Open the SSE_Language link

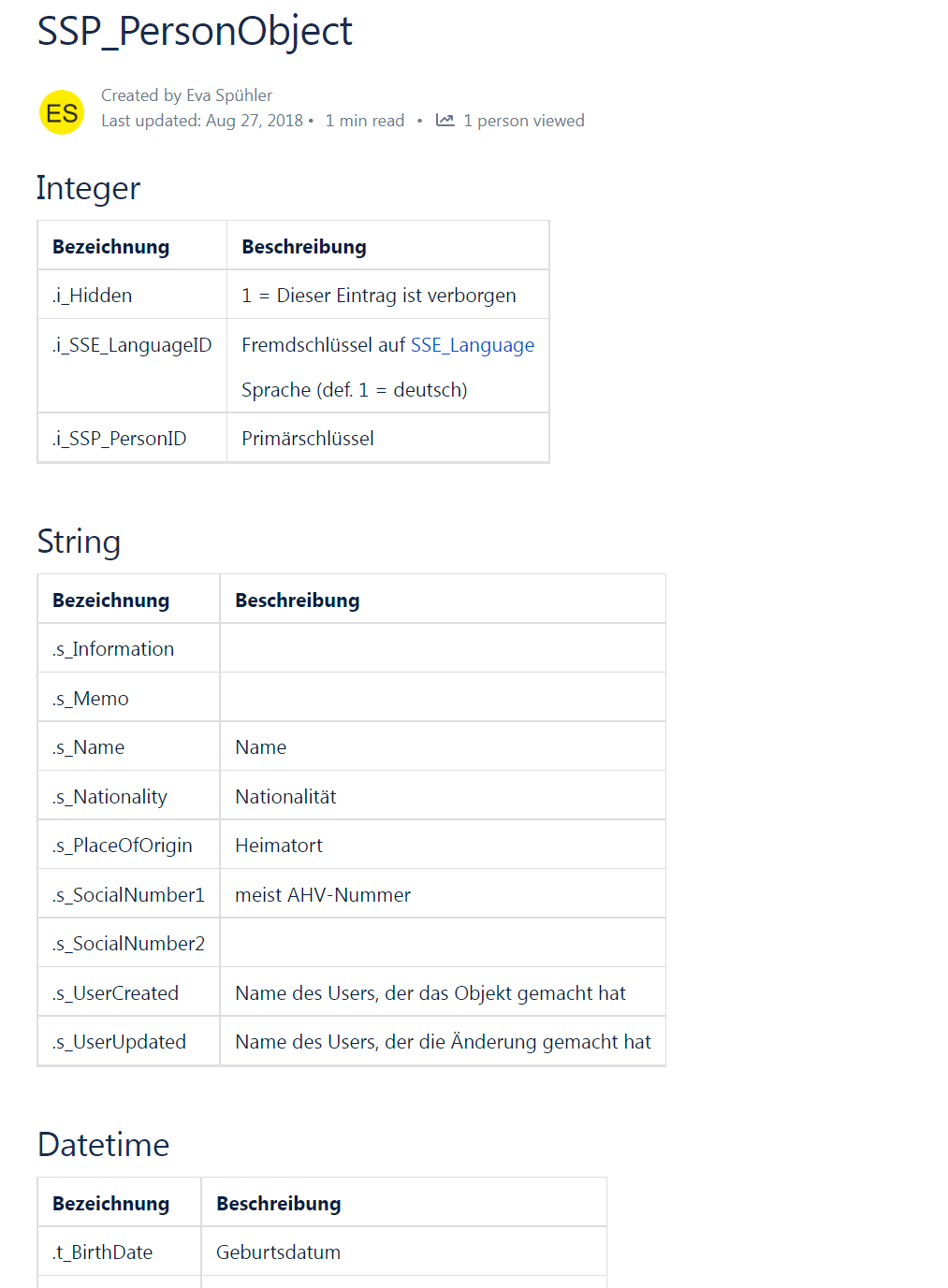(x=473, y=345)
